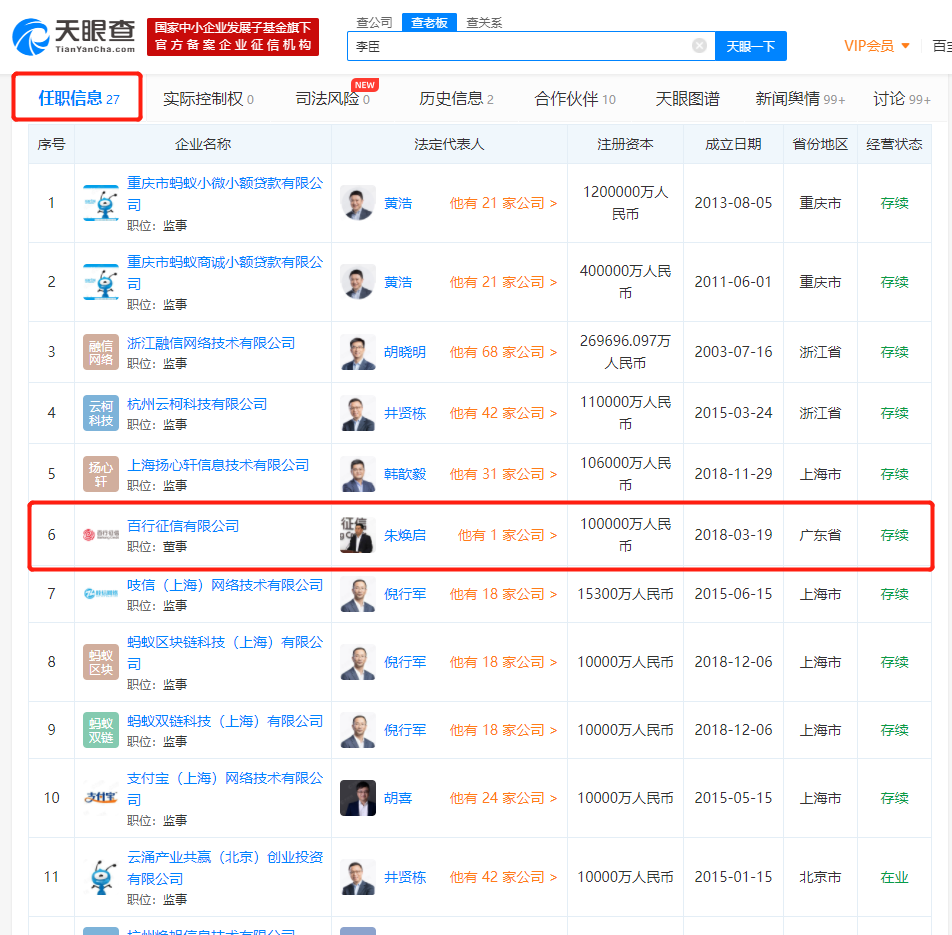Click the 融信网络 company logo
The width and height of the screenshot is (952, 935).
[101, 352]
